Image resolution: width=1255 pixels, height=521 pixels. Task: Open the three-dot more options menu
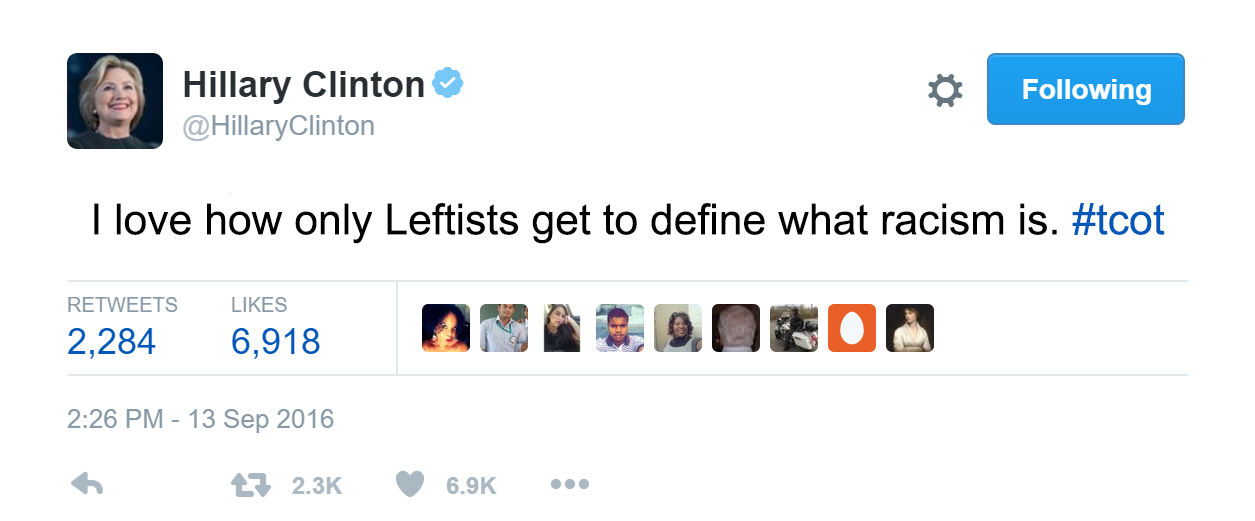[x=570, y=485]
